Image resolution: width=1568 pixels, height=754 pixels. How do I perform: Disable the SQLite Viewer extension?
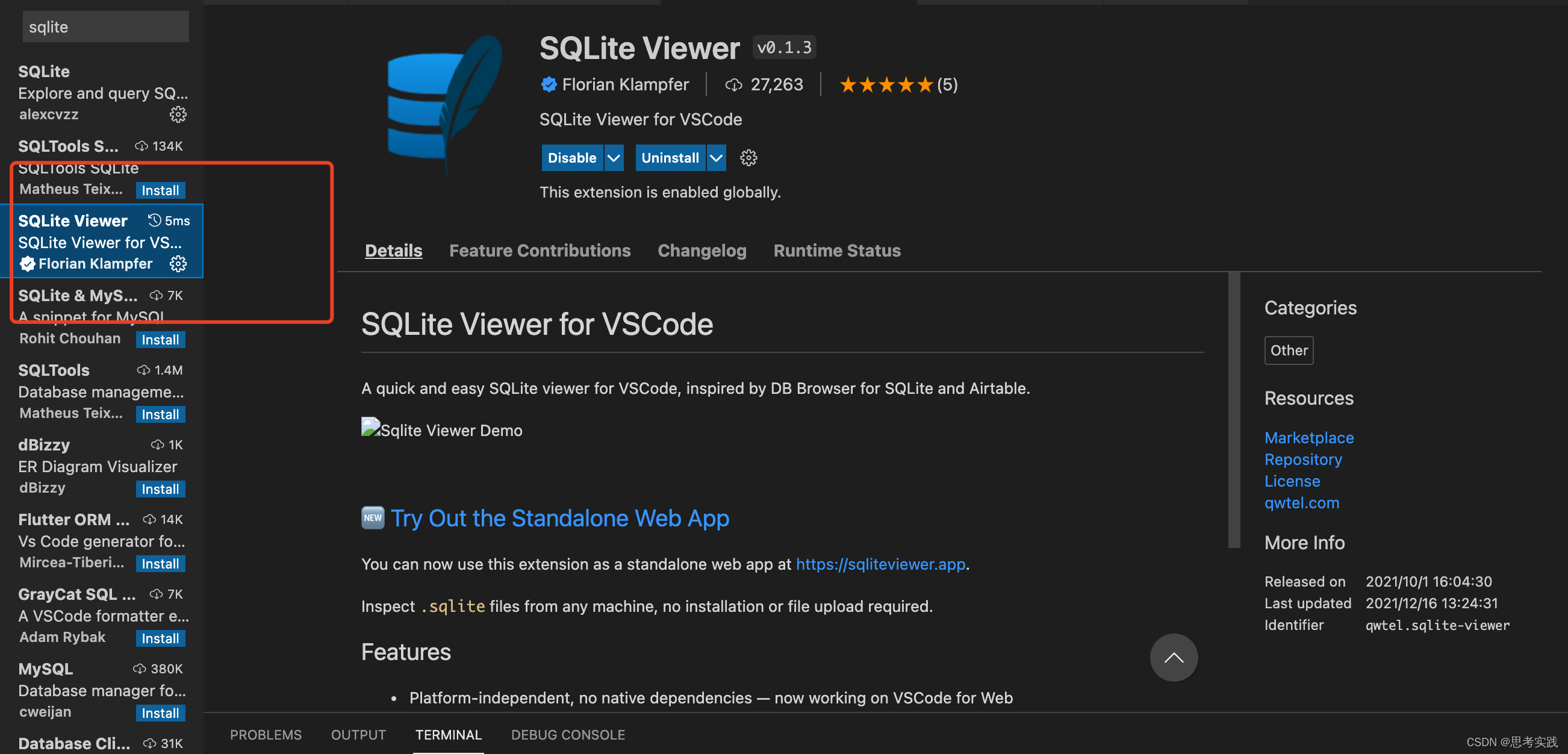(x=571, y=158)
